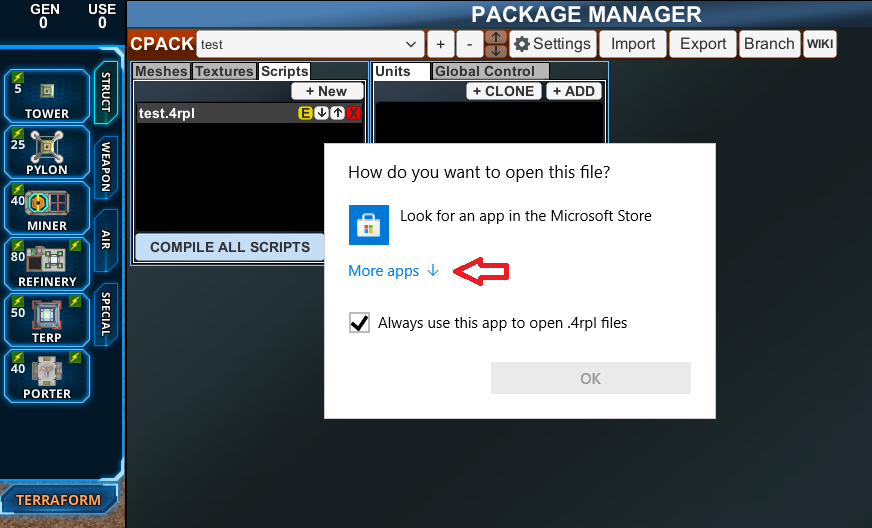Click the Microsoft Store icon
Viewport: 872px width, 528px height.
[x=368, y=225]
